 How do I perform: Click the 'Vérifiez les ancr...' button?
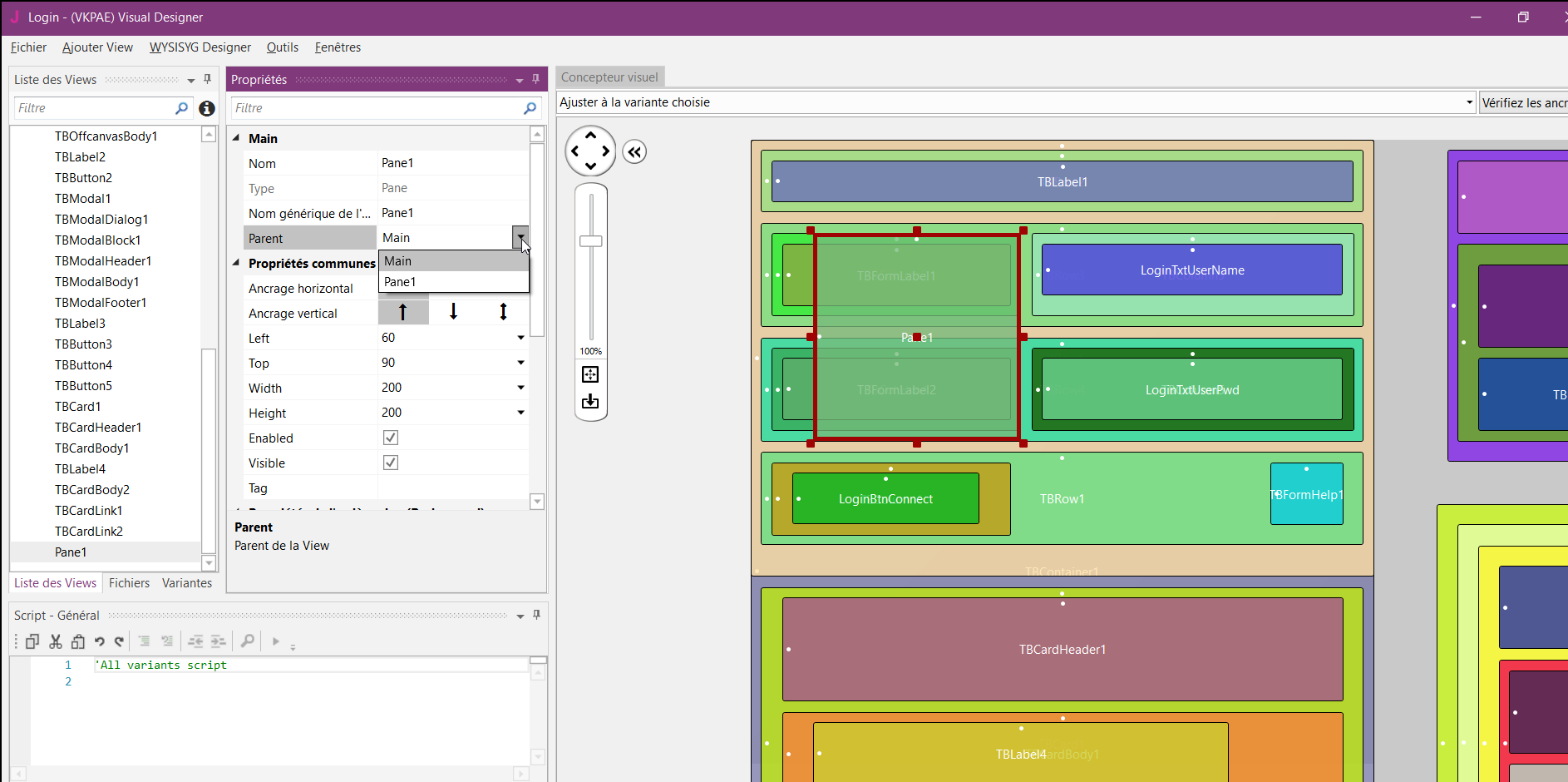[1523, 102]
